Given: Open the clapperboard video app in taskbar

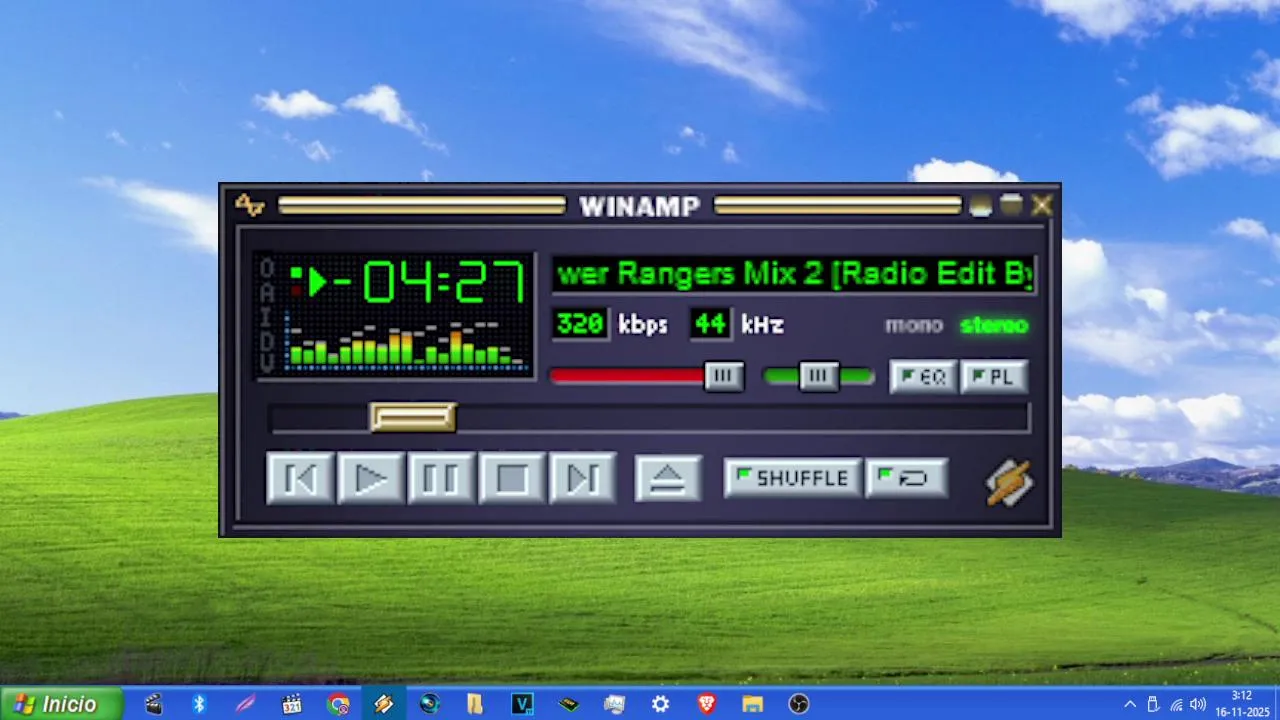Looking at the screenshot, I should pyautogui.click(x=153, y=704).
